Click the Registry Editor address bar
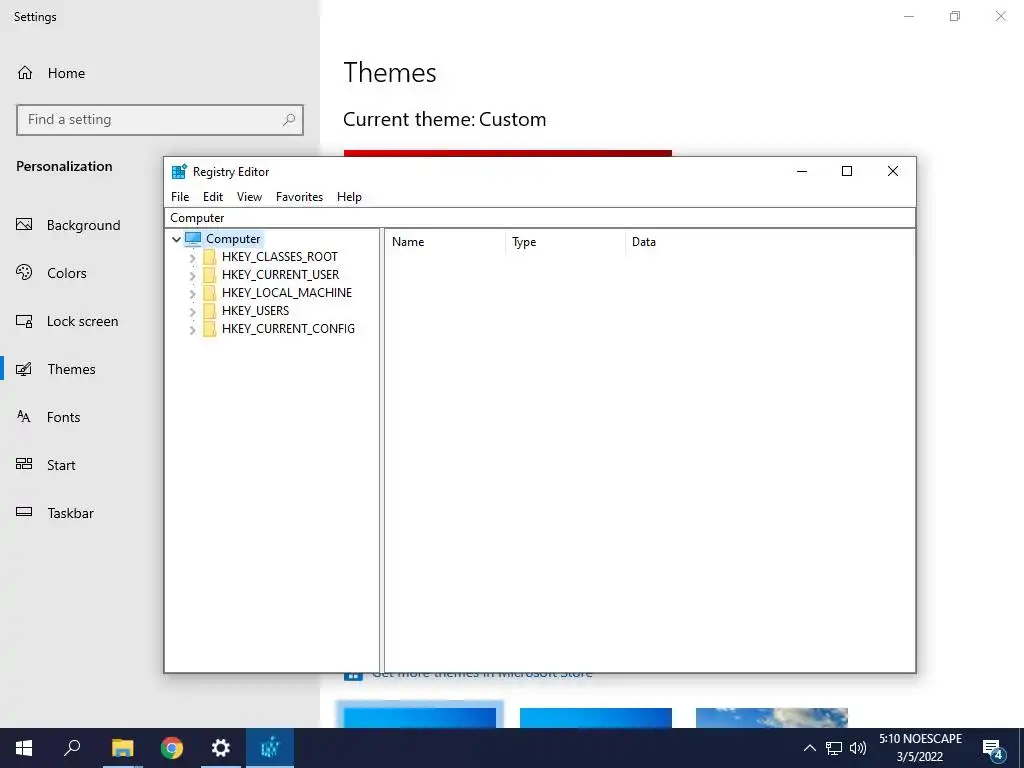 [540, 217]
